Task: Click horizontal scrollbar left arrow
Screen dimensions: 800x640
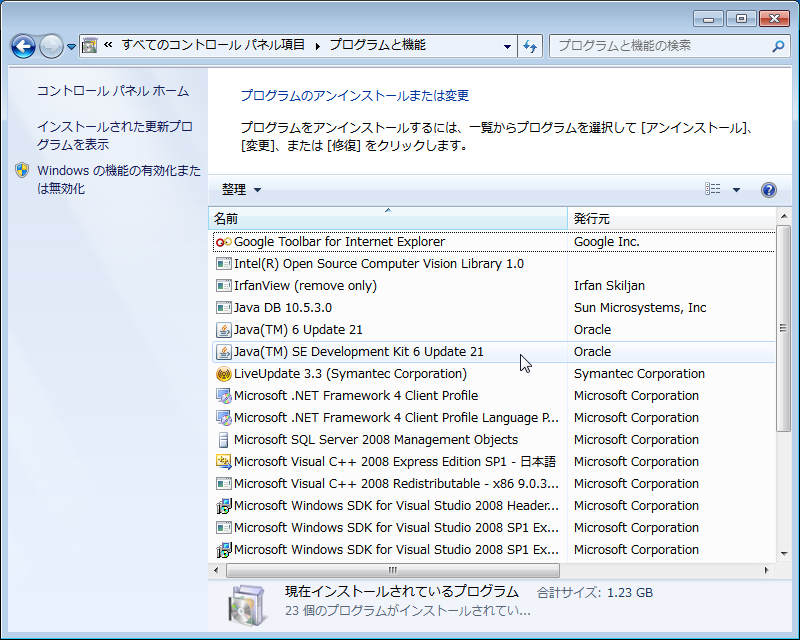Action: [216, 570]
